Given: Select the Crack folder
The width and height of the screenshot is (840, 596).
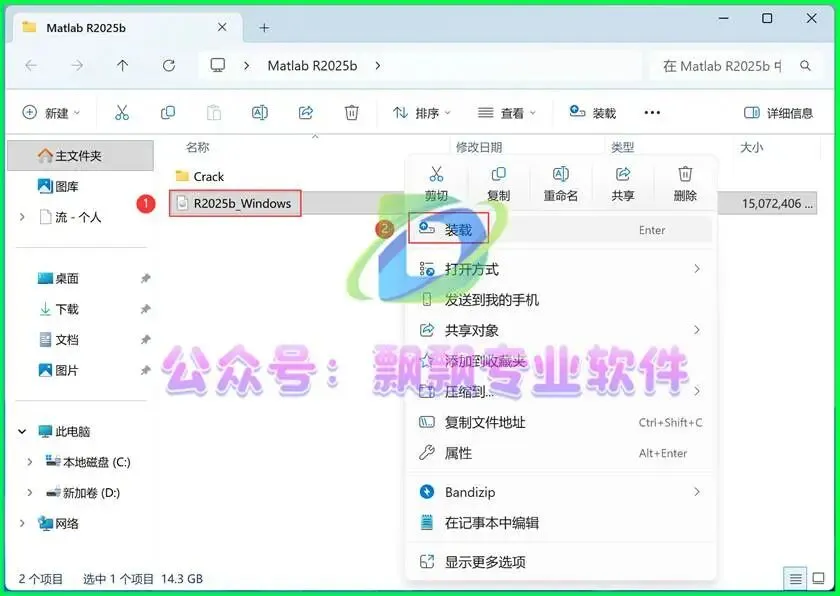Looking at the screenshot, I should 200,176.
